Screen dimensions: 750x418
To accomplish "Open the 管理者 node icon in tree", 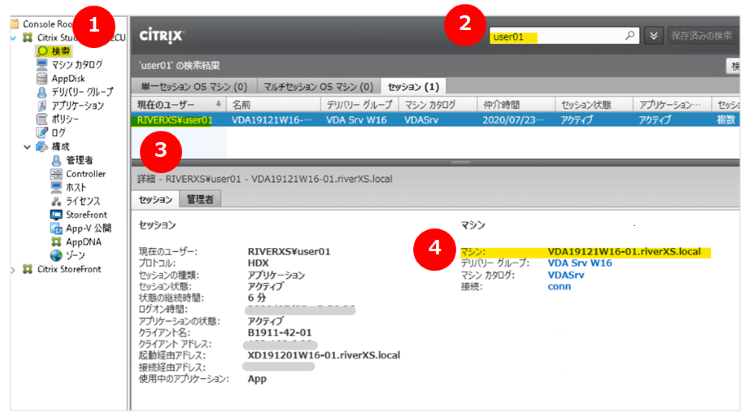I will 56,160.
